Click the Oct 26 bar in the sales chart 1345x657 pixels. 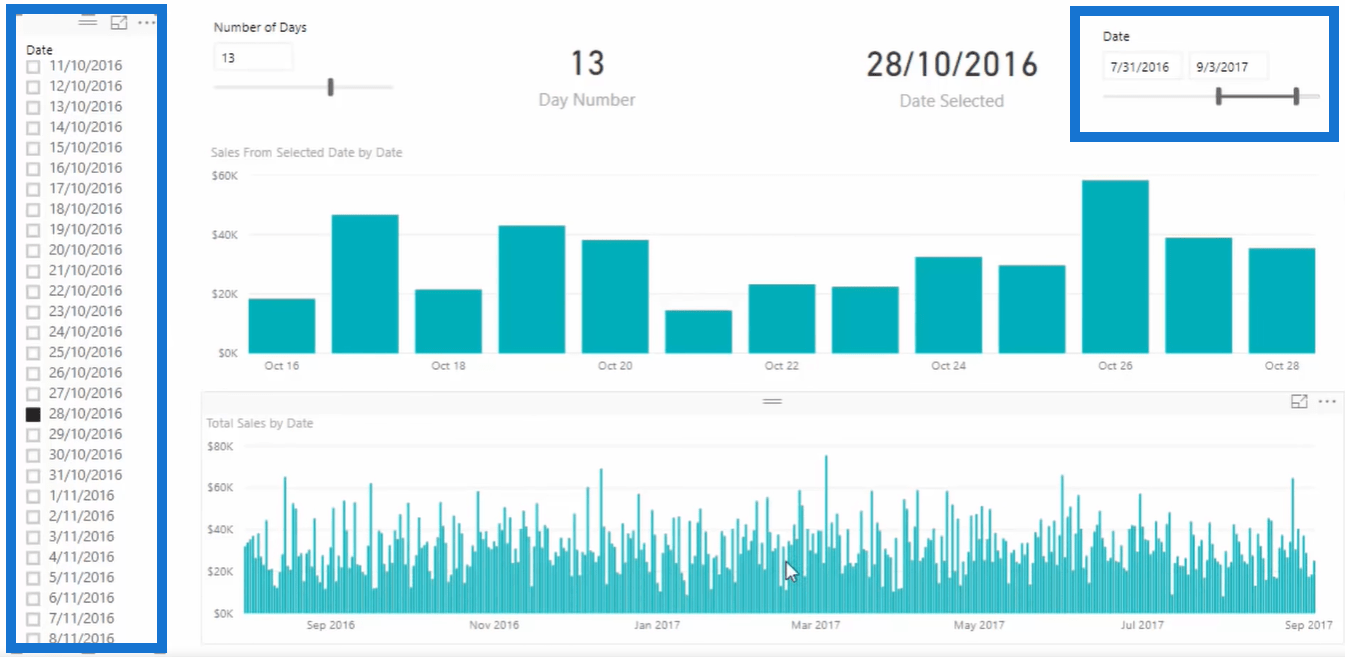click(x=1115, y=267)
